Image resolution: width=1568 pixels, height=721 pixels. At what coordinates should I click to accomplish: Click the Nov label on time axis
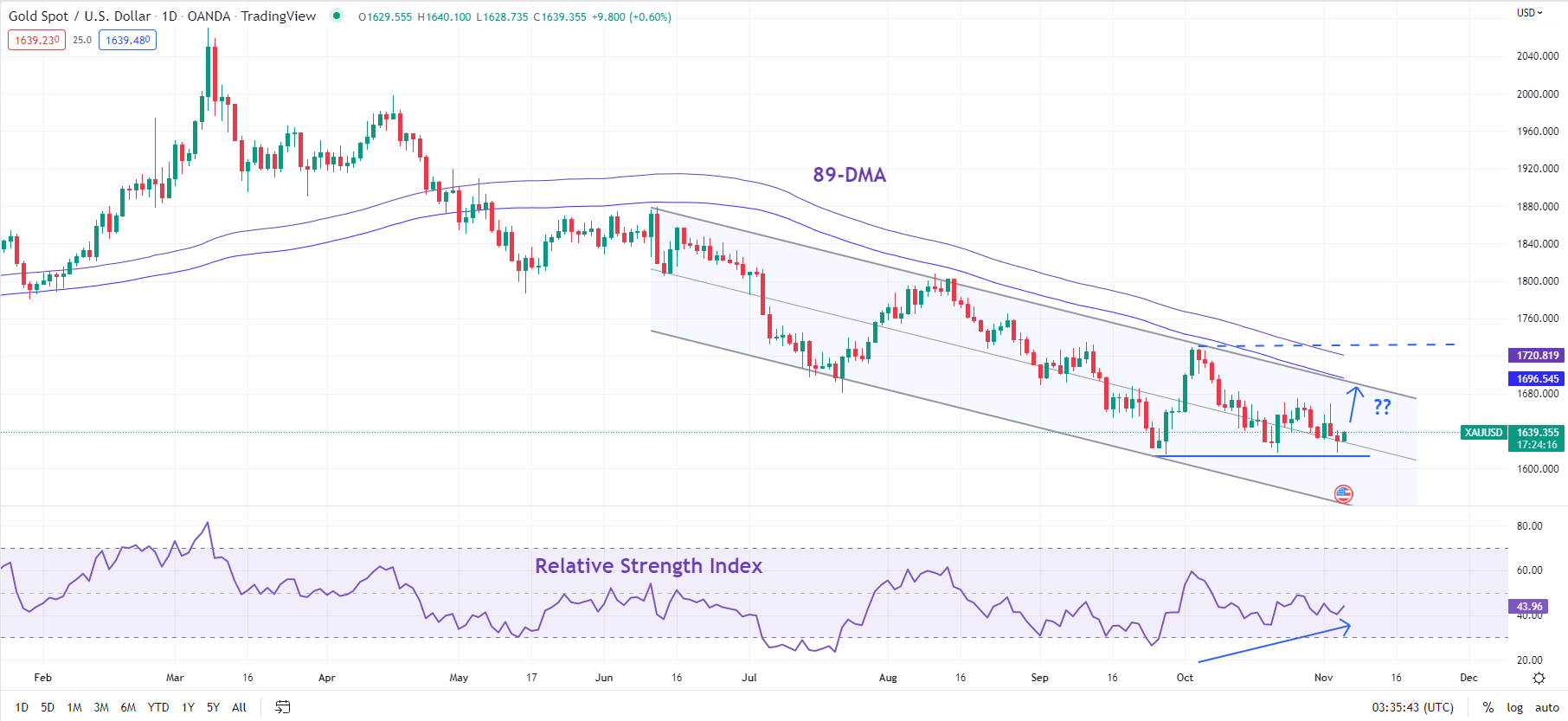1323,678
